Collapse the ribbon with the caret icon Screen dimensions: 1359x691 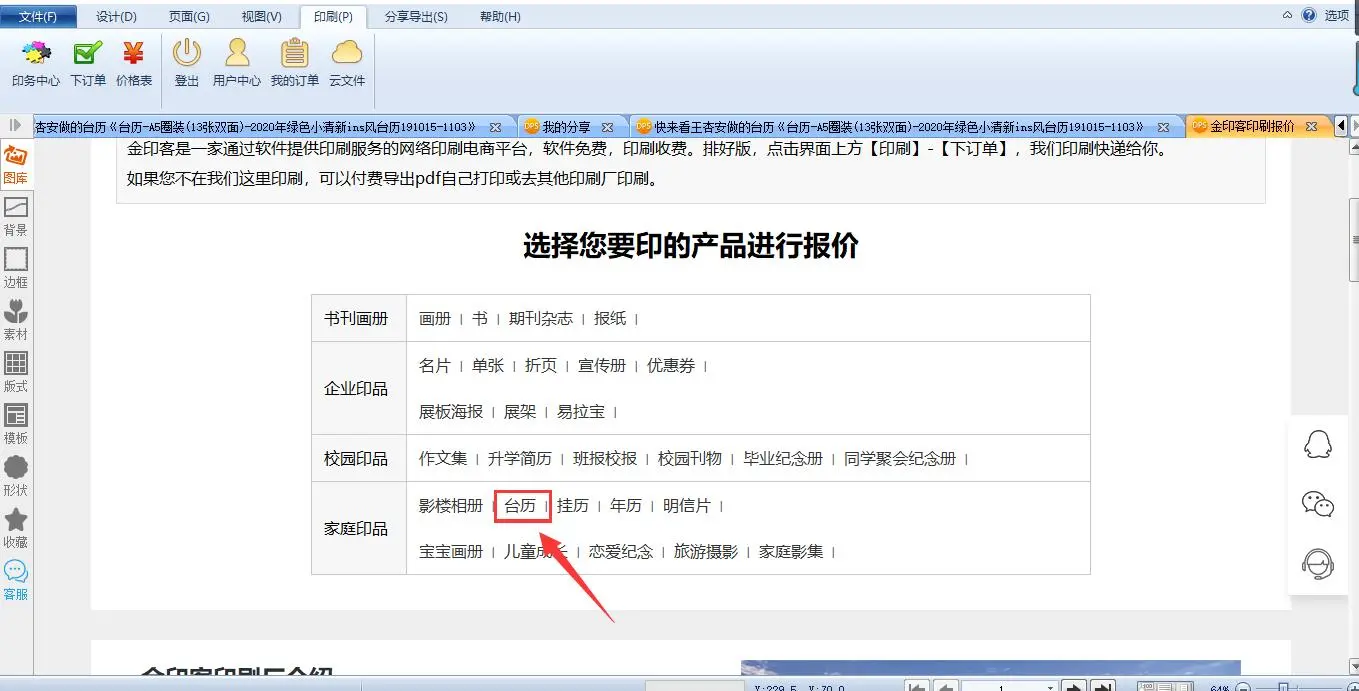coord(1288,15)
